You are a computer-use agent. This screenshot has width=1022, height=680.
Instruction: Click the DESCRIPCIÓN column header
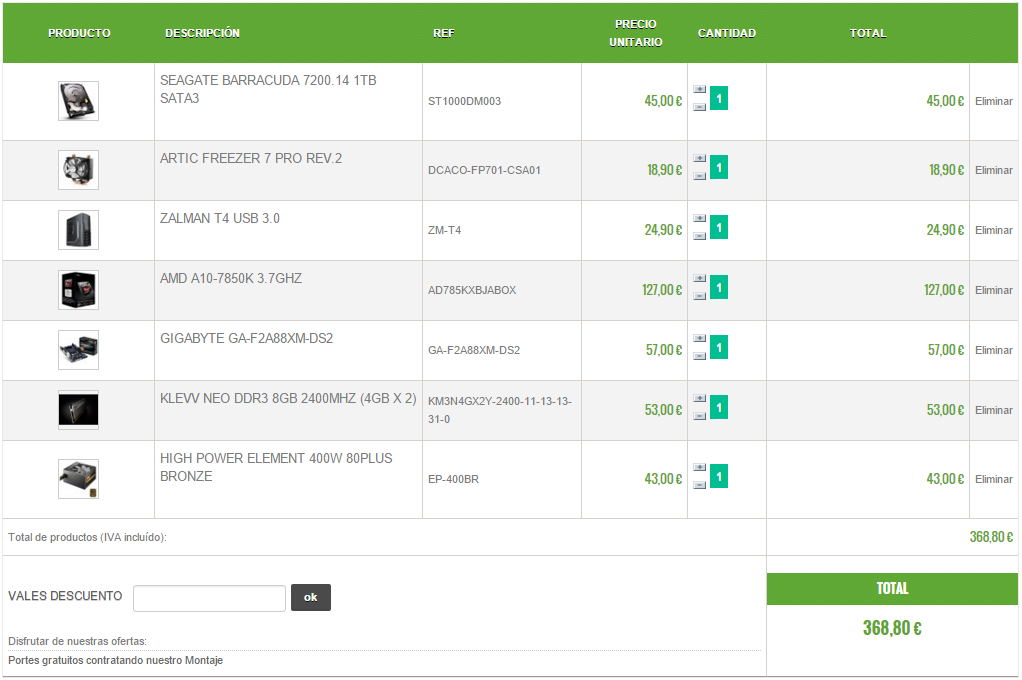202,33
